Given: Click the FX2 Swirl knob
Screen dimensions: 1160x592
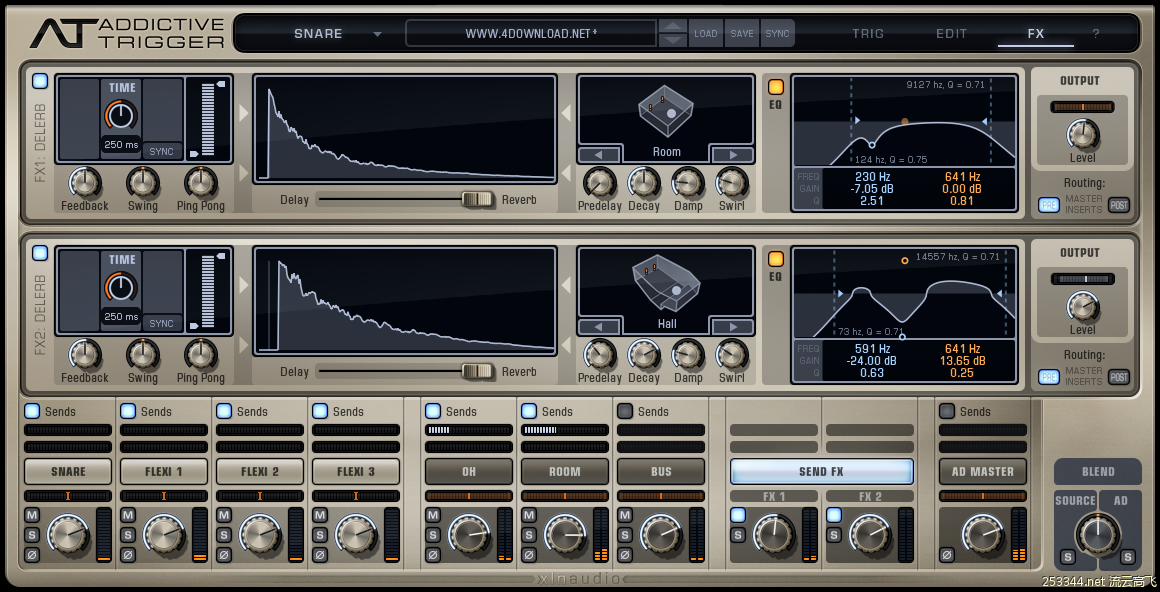Looking at the screenshot, I should coord(732,354).
